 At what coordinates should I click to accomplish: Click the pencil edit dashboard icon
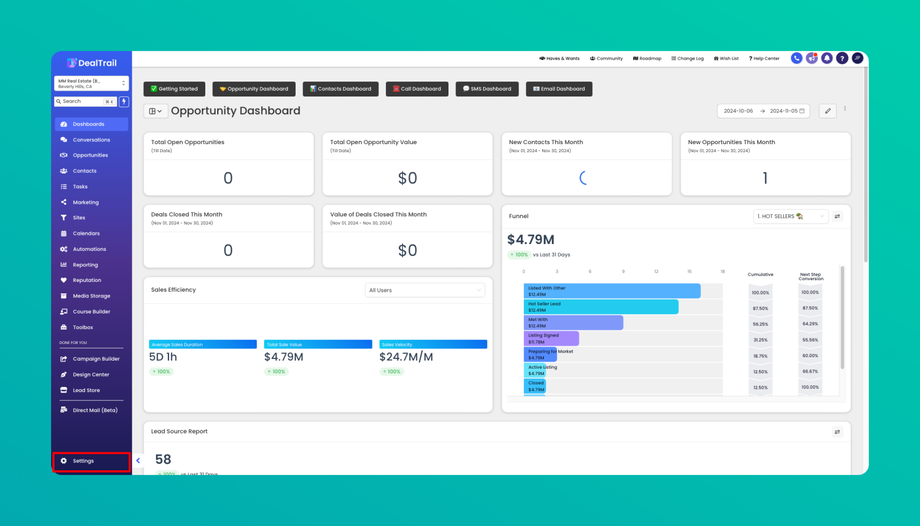click(x=828, y=111)
